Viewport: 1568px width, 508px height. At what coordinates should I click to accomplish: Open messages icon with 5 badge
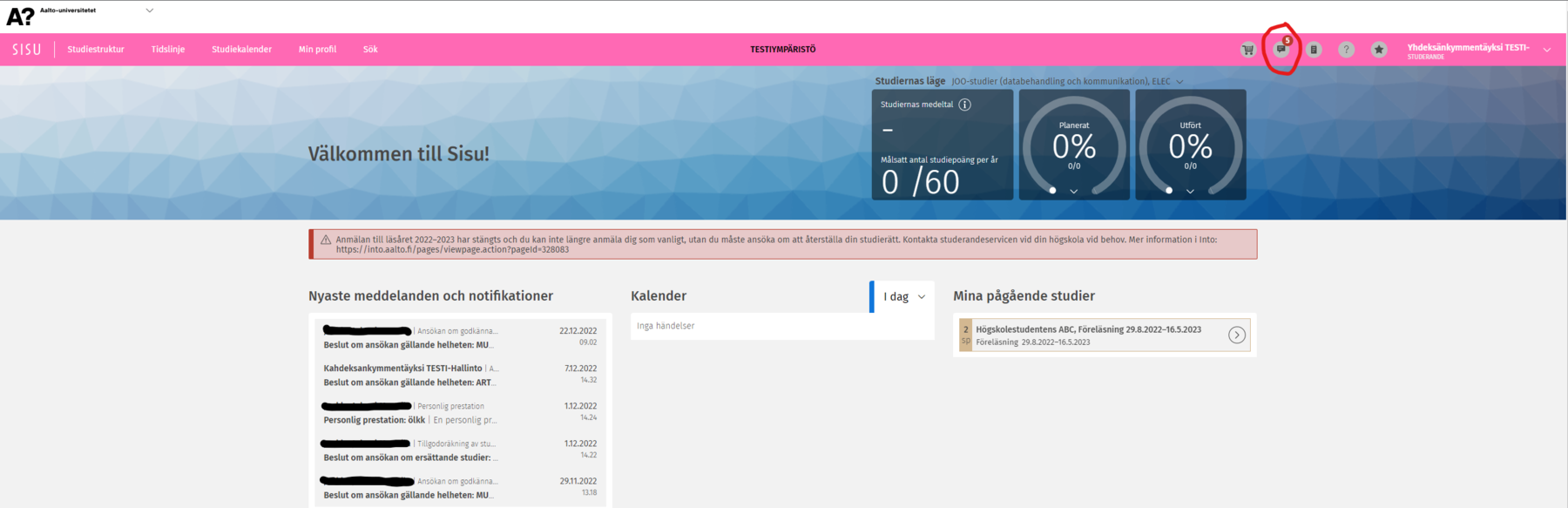click(1281, 50)
